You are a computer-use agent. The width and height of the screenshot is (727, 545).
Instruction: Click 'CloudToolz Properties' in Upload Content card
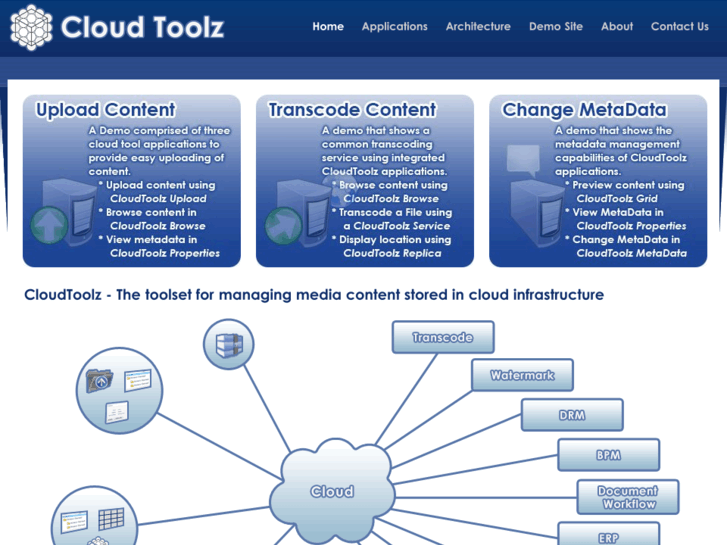(x=165, y=253)
